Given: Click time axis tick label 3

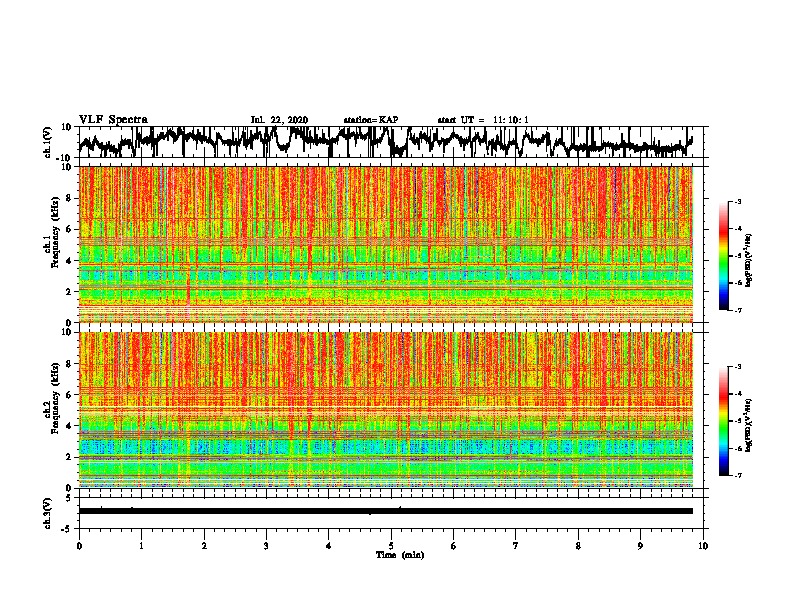Looking at the screenshot, I should [x=266, y=546].
